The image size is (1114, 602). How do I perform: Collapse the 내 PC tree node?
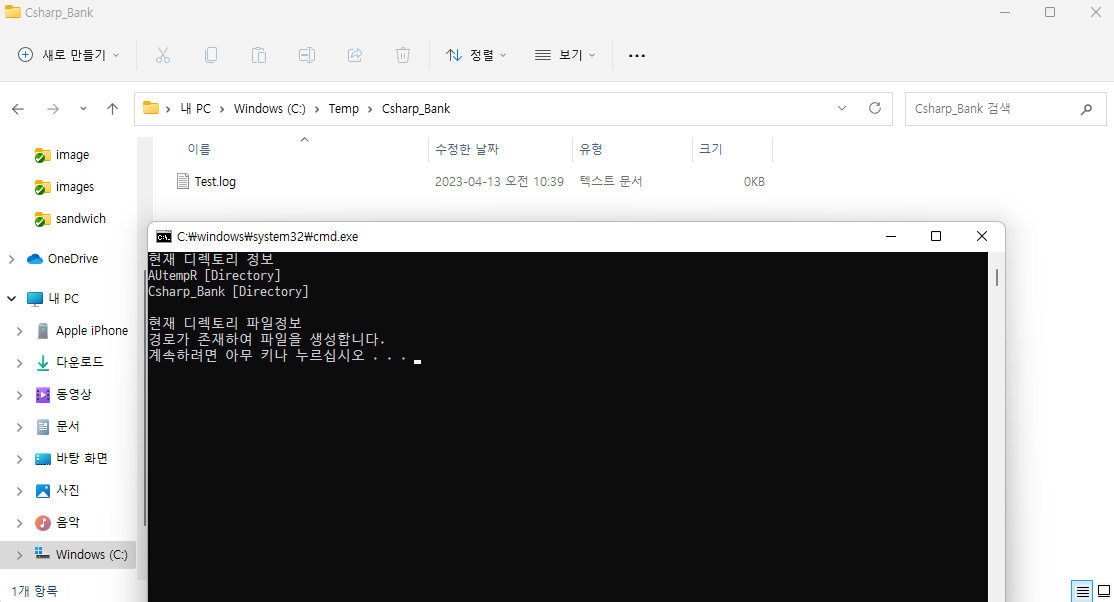coord(11,299)
